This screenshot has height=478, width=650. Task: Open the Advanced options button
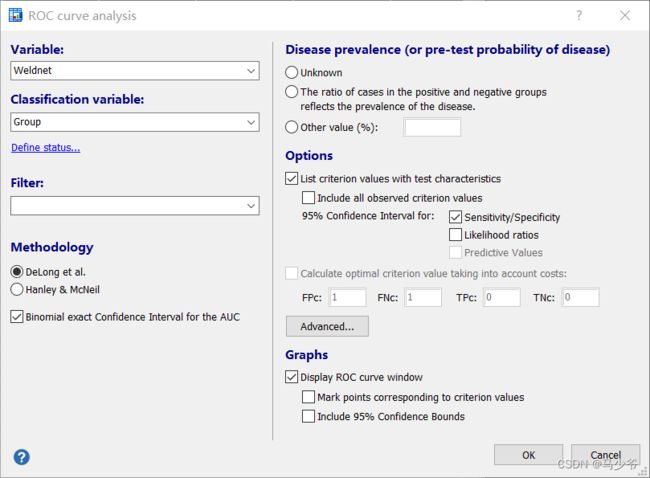(x=327, y=326)
